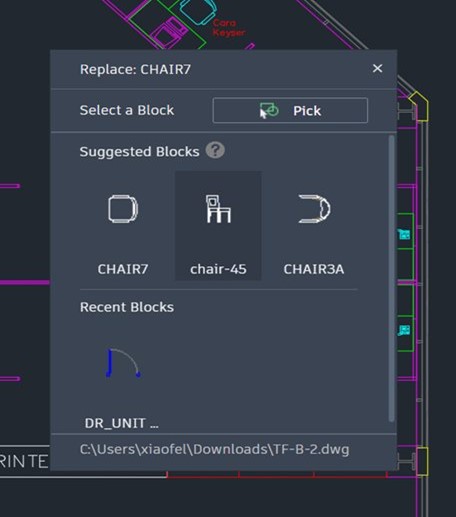Choose the chair-45 suggested block

click(218, 226)
